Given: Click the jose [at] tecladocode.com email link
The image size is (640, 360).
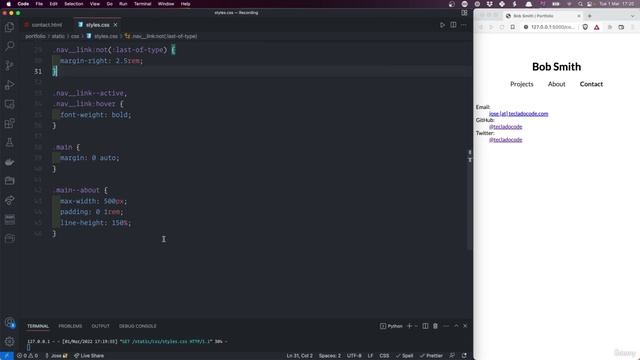Looking at the screenshot, I should [518, 114].
